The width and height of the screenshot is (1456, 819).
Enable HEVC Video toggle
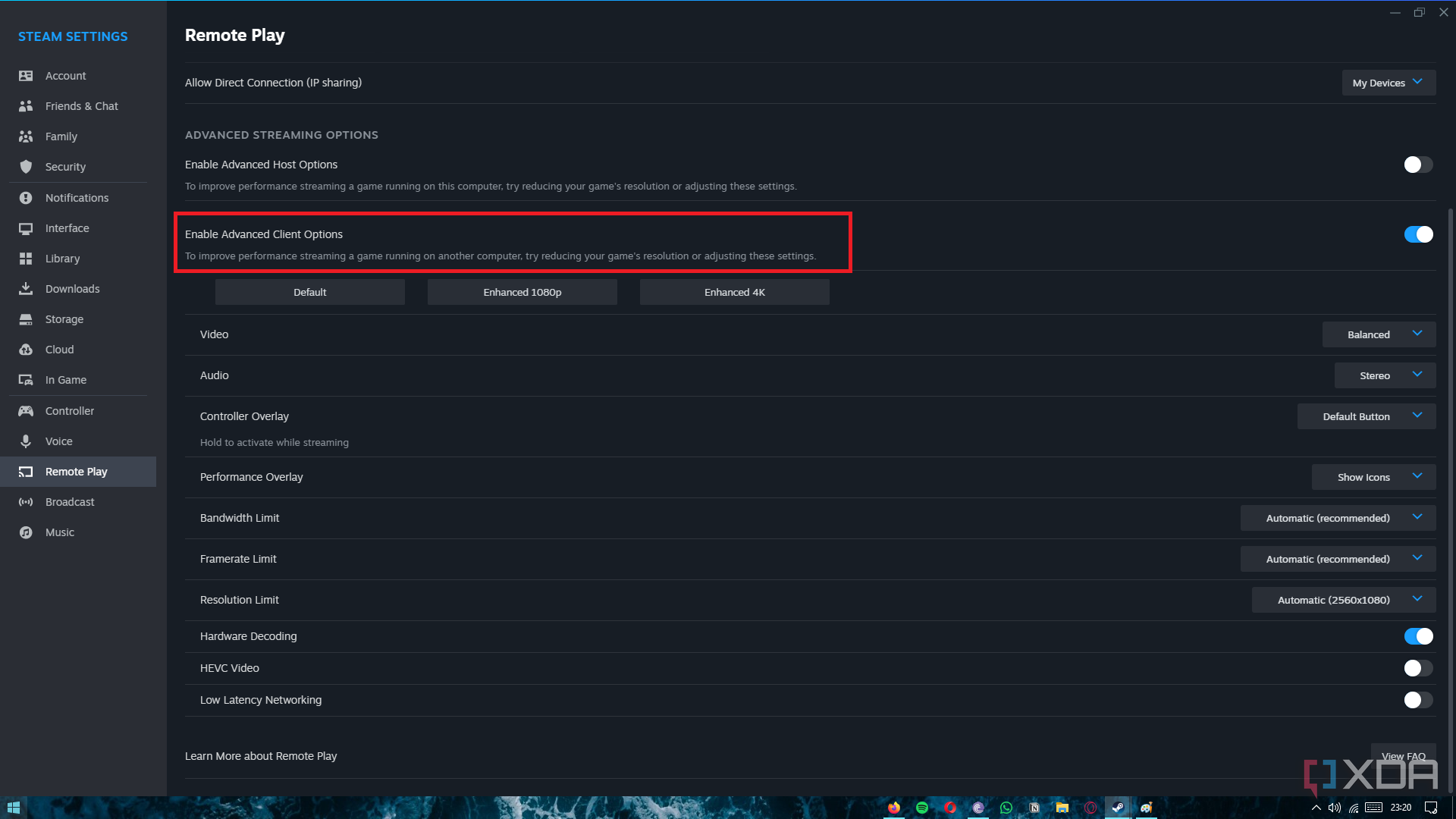tap(1418, 668)
